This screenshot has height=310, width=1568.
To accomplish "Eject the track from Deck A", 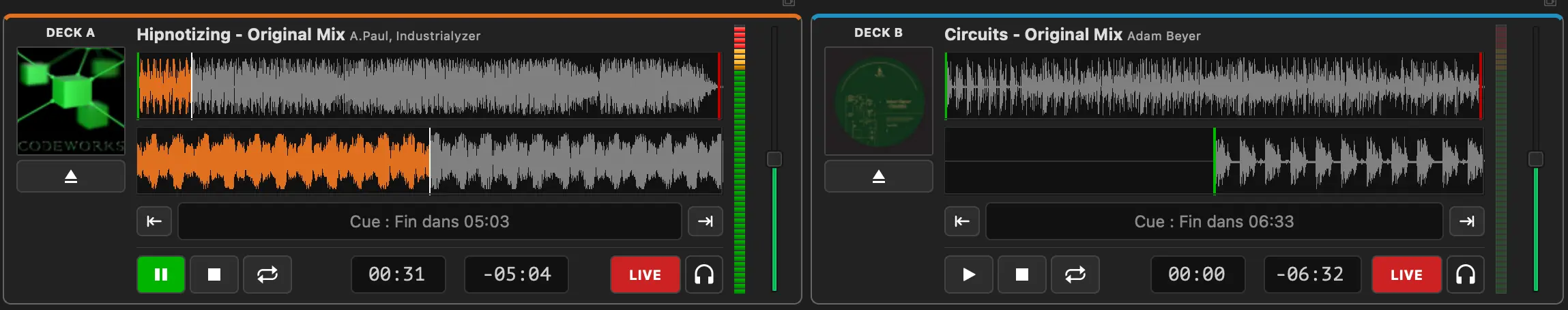I will pyautogui.click(x=71, y=177).
